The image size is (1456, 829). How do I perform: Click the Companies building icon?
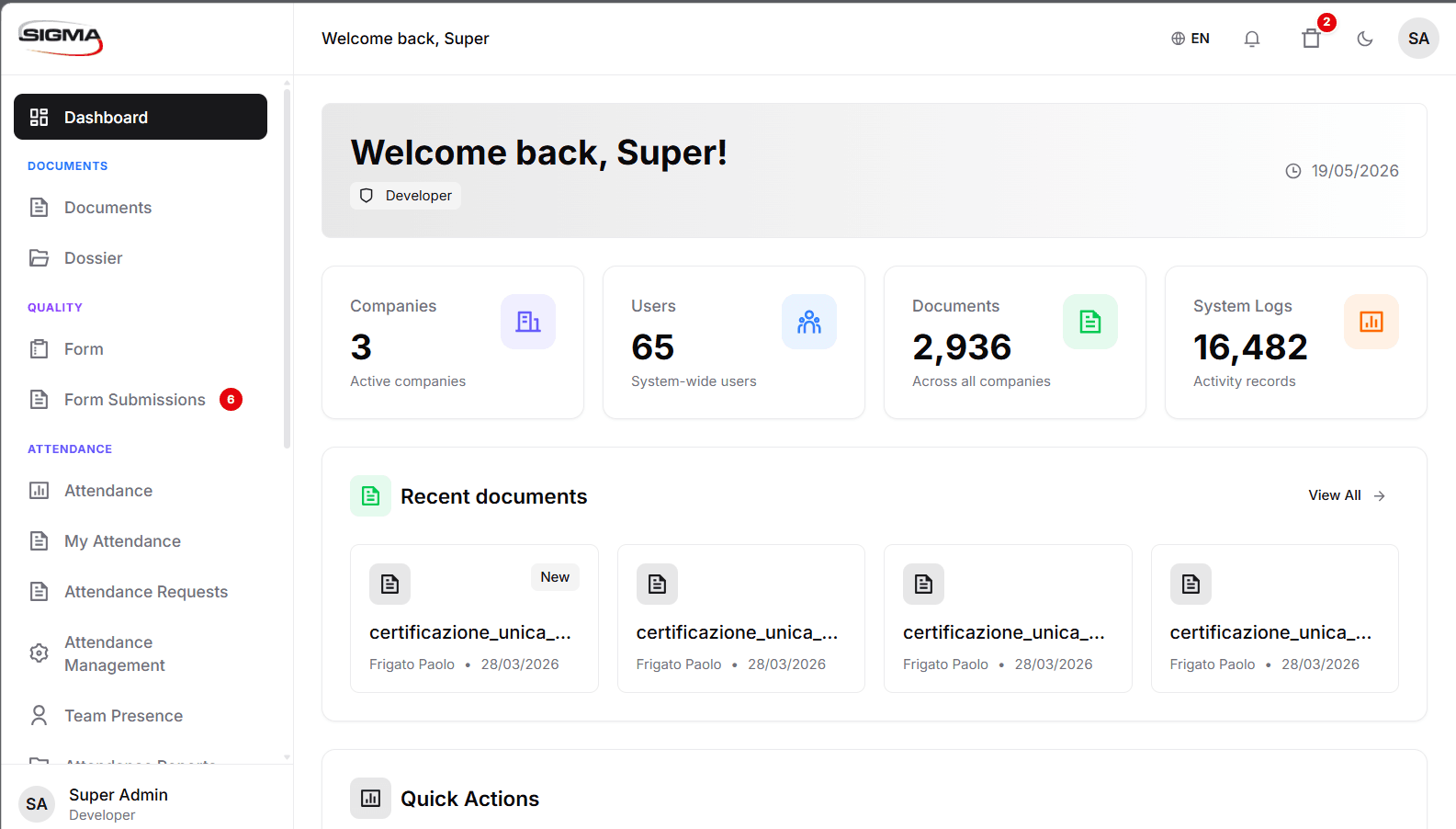pos(528,322)
